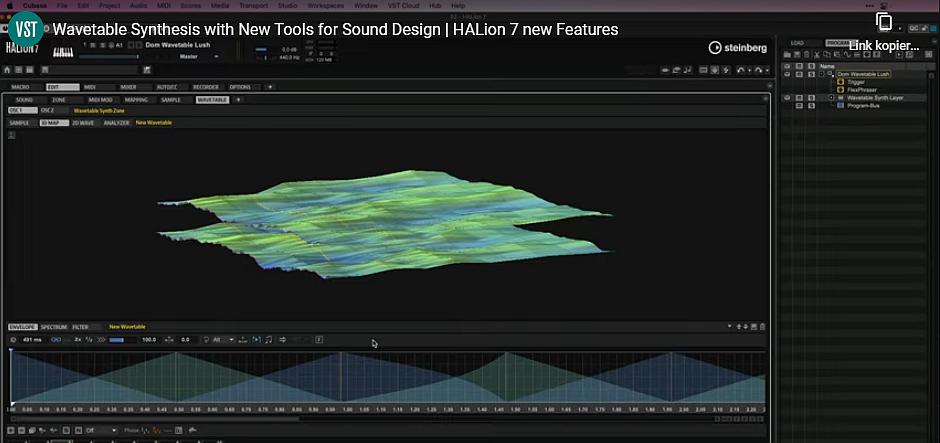
Task: Click the slider under the program name
Action: click(109, 56)
